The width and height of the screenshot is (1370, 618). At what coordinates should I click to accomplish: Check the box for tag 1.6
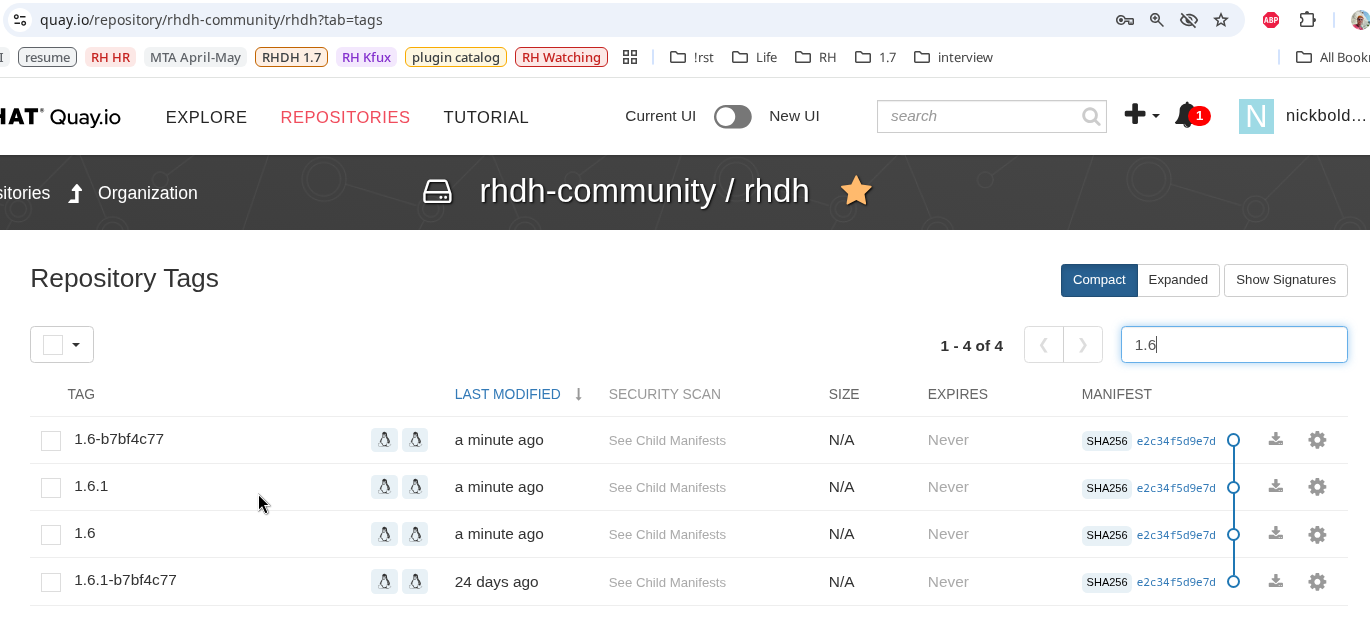pyautogui.click(x=51, y=535)
